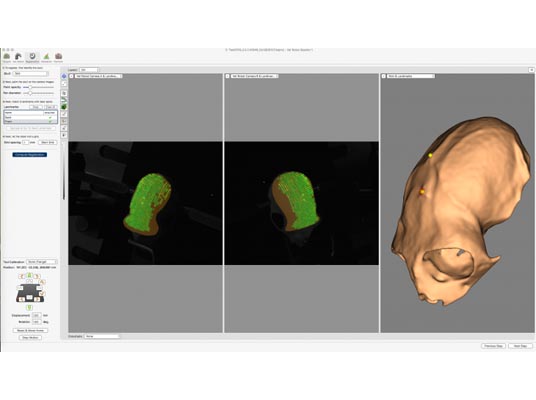The width and height of the screenshot is (536, 400).
Task: Select the first landmark row in the table
Action: point(30,117)
